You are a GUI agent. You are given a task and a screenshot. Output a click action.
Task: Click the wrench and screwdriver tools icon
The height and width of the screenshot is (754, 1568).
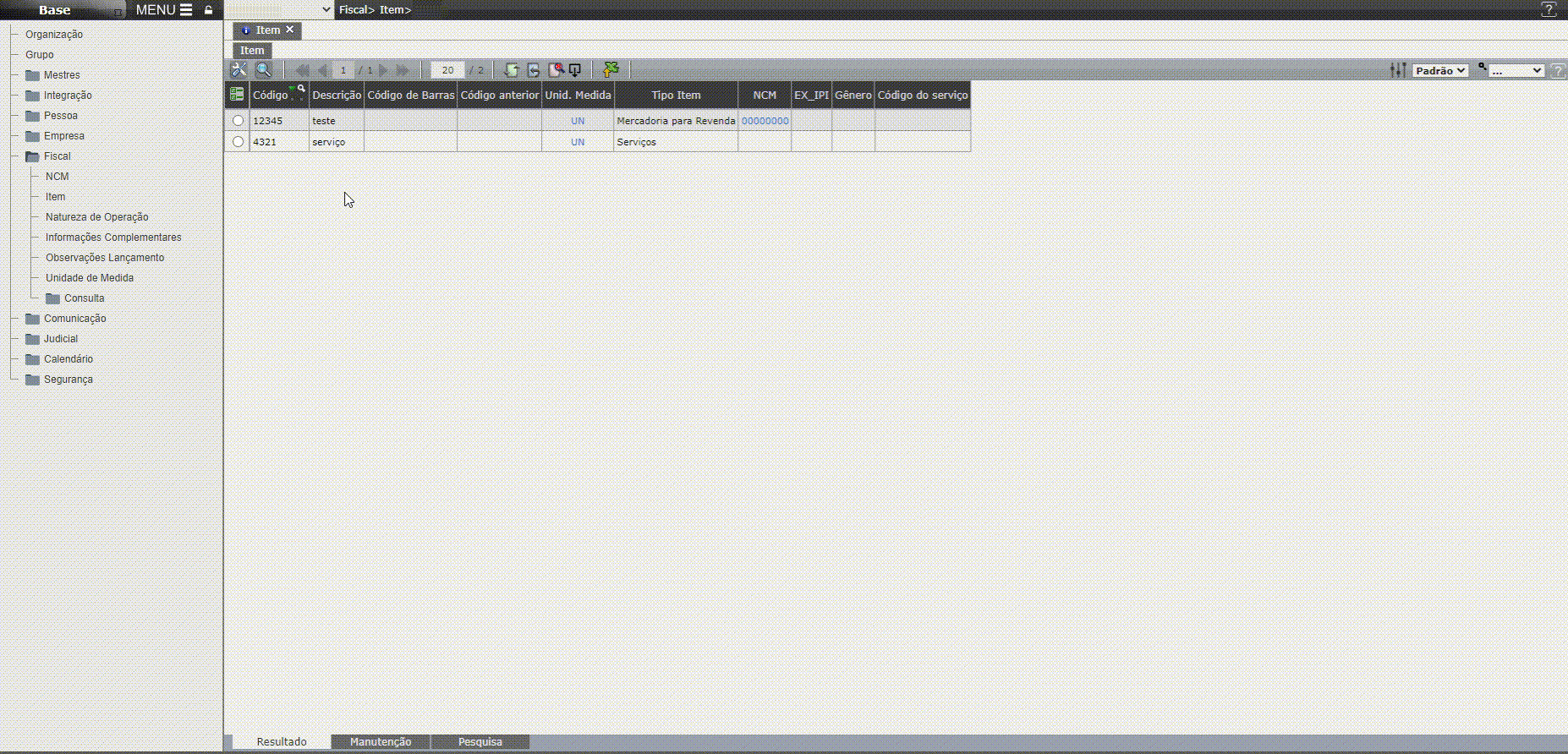[x=239, y=70]
